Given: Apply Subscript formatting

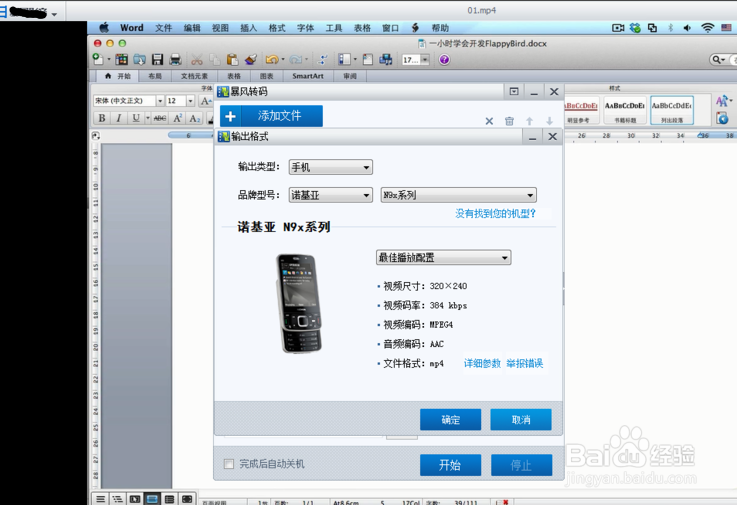Looking at the screenshot, I should [195, 118].
